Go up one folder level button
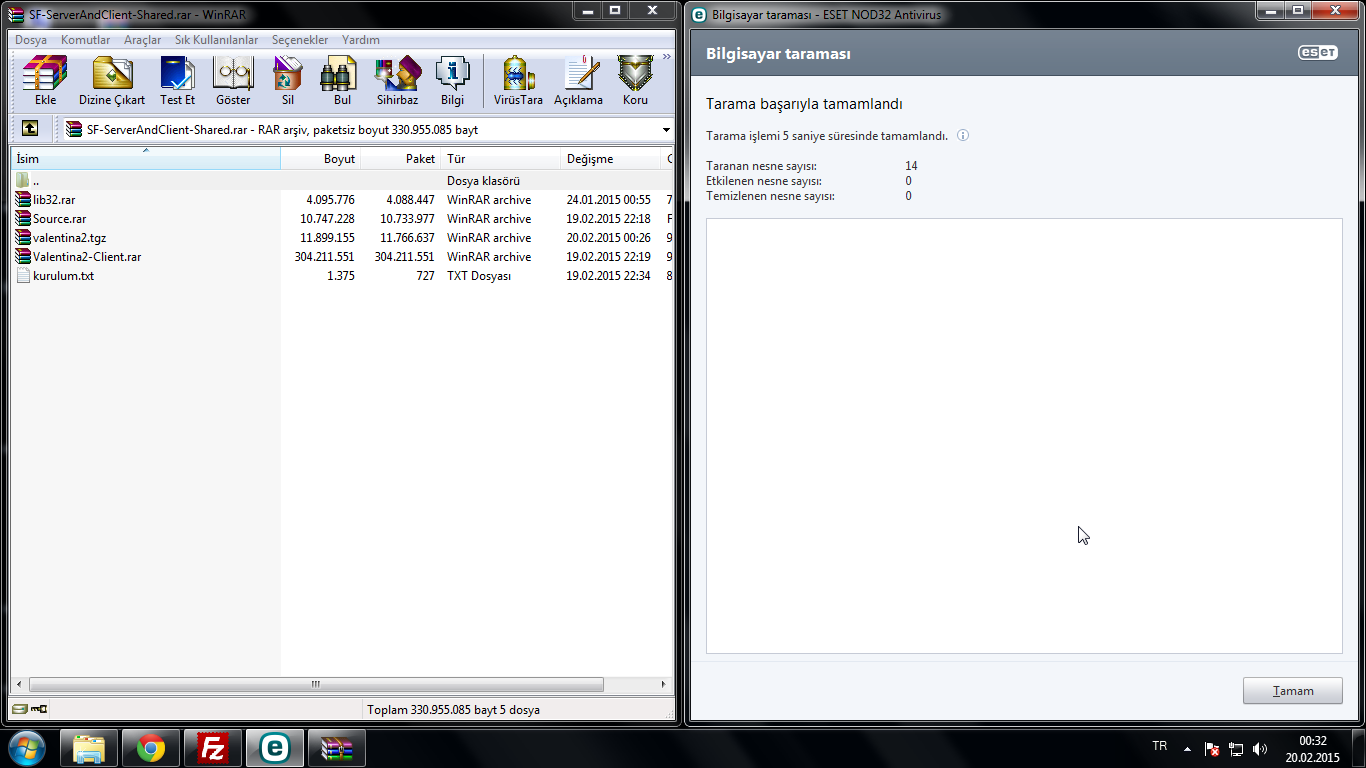Viewport: 1366px width, 768px height. coord(30,128)
